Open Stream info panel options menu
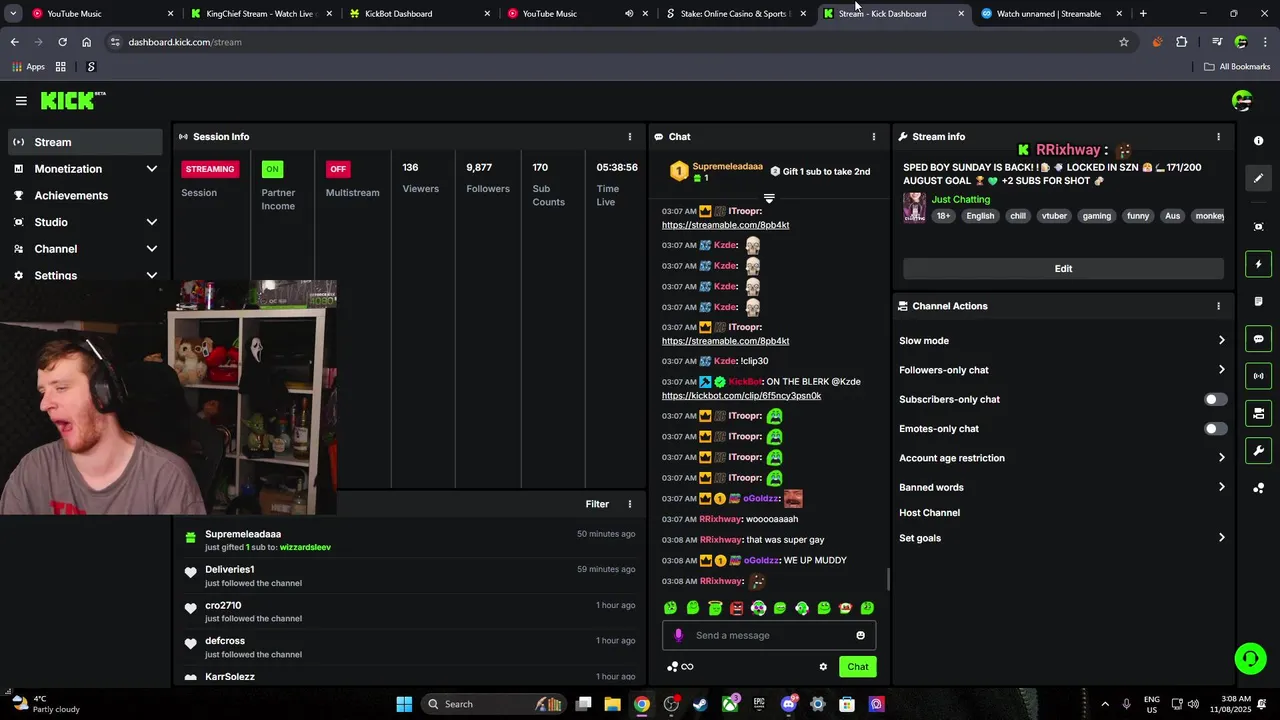Screen dimensions: 1280x720 [1218, 137]
